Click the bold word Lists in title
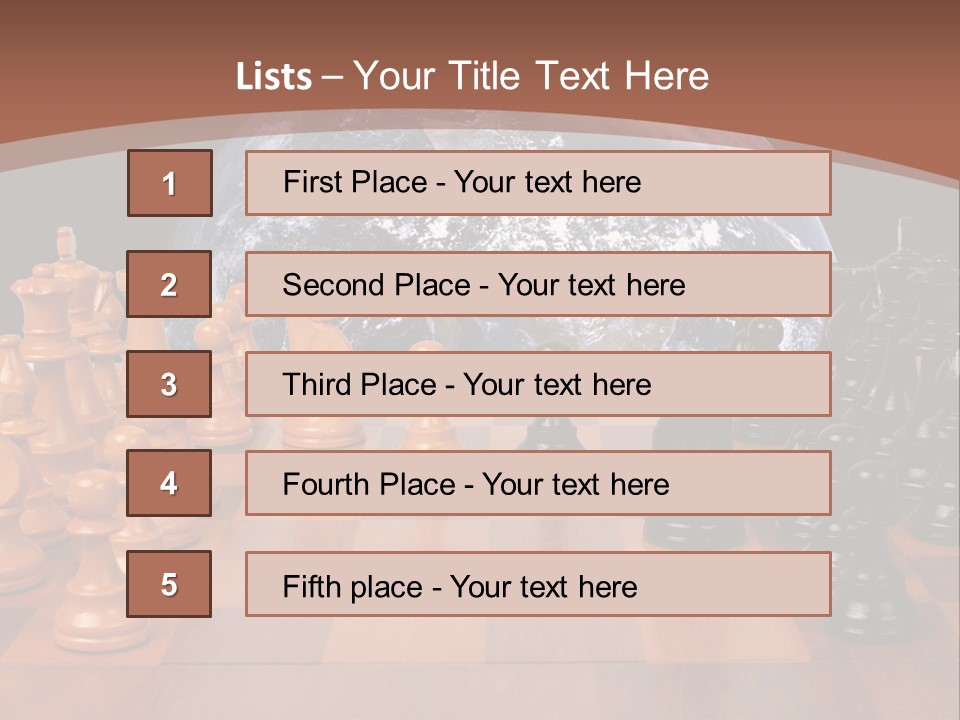The width and height of the screenshot is (960, 720). click(x=274, y=77)
